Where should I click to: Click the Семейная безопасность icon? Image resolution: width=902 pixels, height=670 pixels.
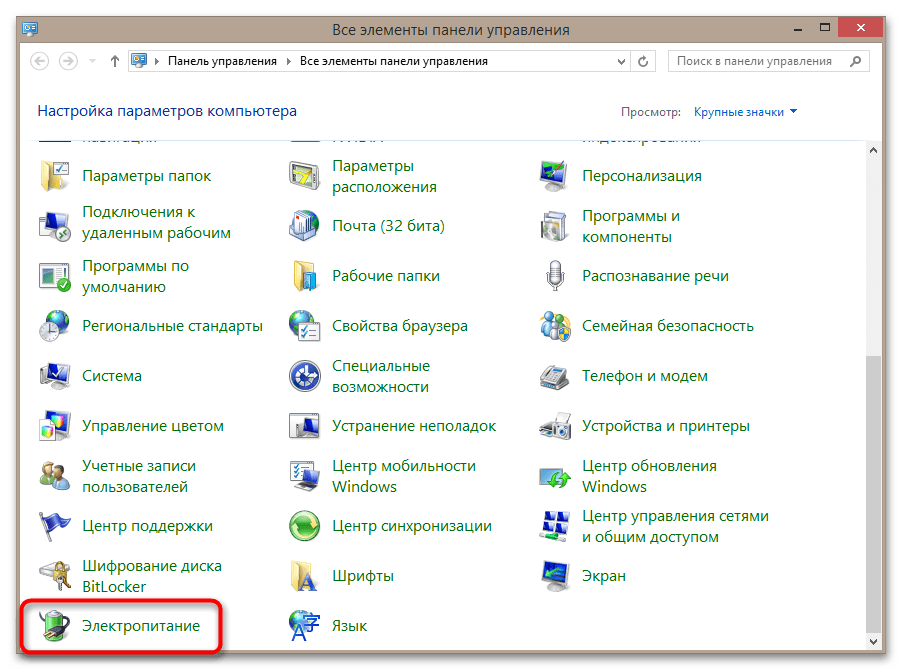[555, 326]
